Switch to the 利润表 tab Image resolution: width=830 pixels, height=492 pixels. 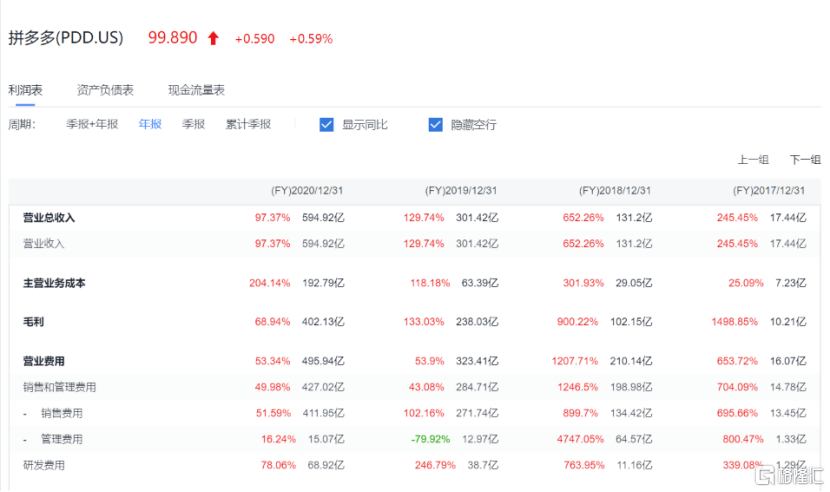(x=26, y=90)
